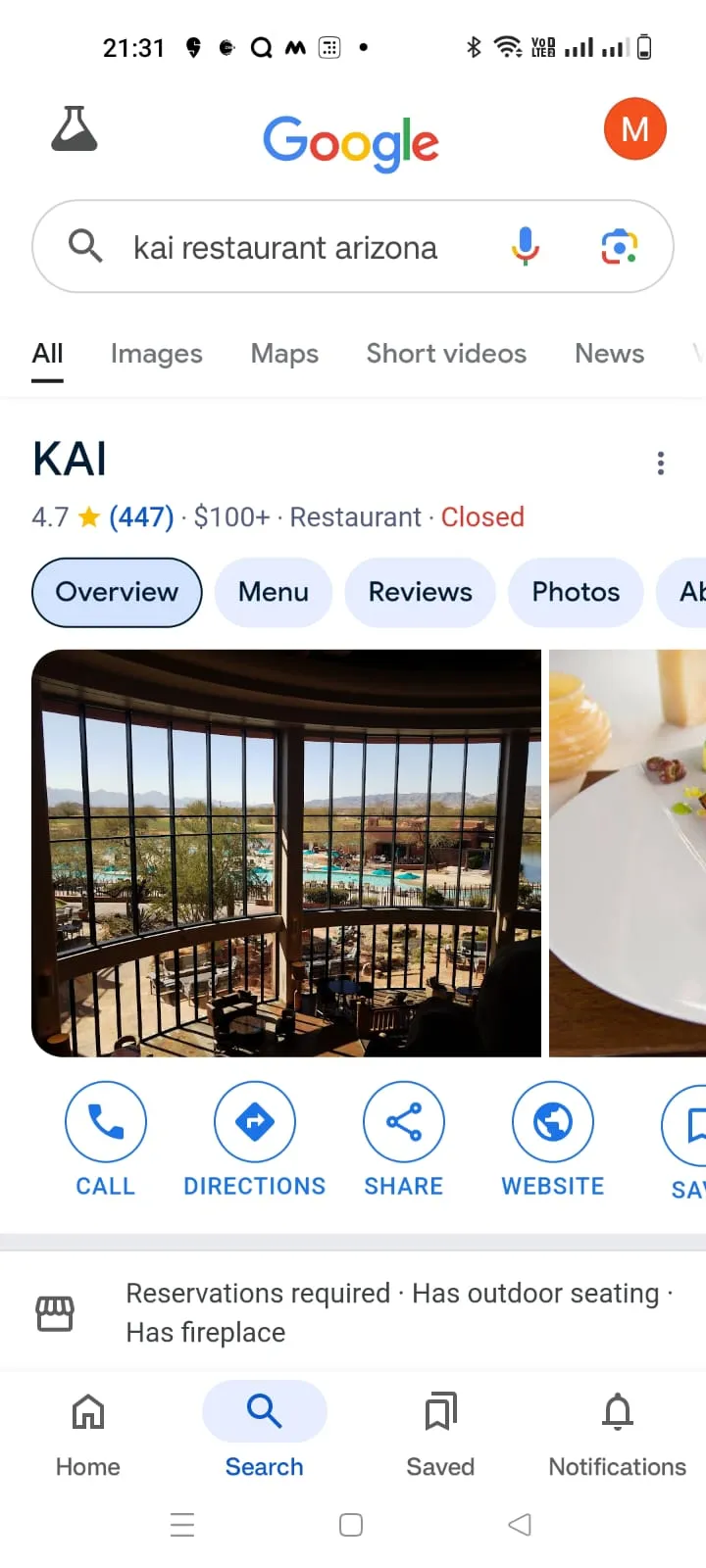Select the Reviews chip
The width and height of the screenshot is (706, 1568).
[x=421, y=592]
